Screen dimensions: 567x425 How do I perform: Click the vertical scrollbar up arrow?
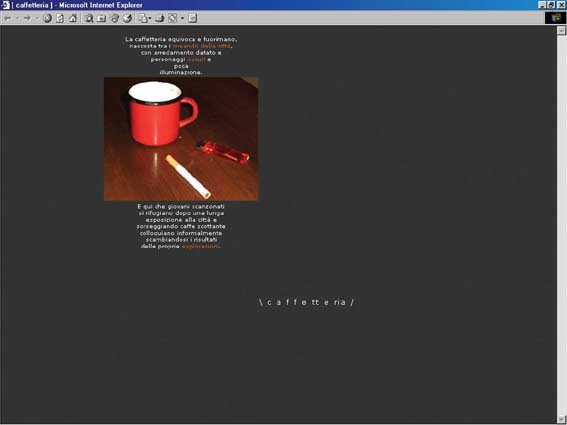coord(561,30)
